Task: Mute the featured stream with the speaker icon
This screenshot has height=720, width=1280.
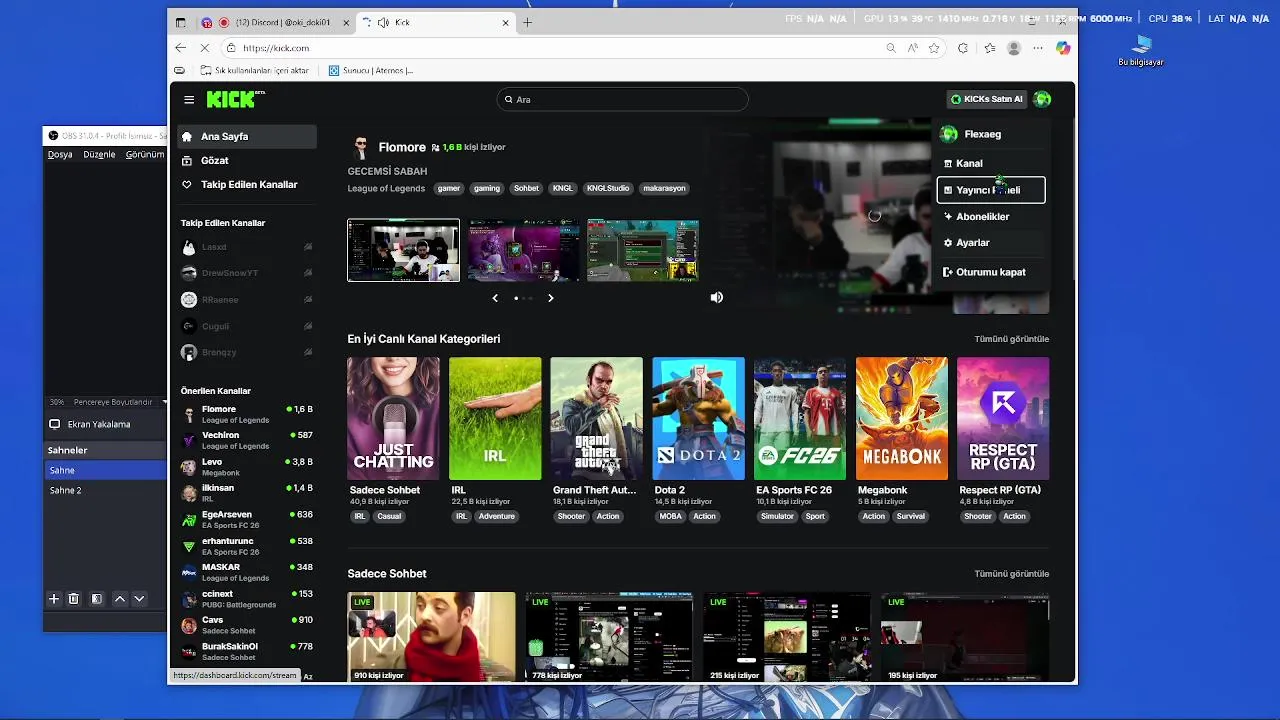Action: click(x=716, y=297)
